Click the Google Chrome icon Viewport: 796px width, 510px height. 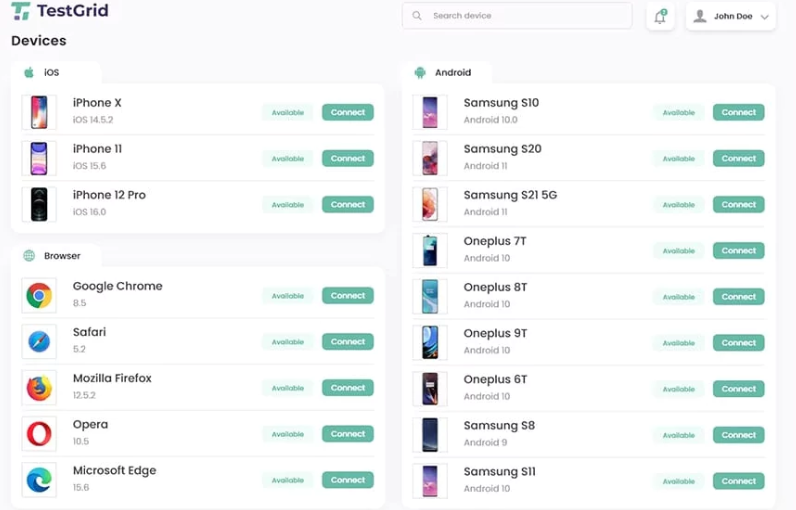39,295
